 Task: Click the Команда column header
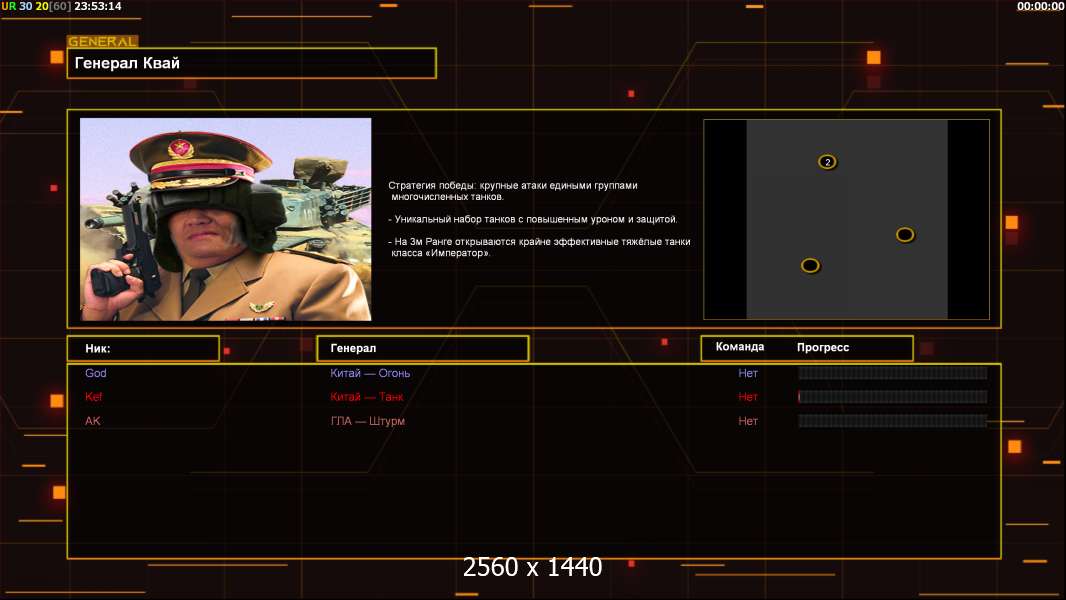[740, 347]
